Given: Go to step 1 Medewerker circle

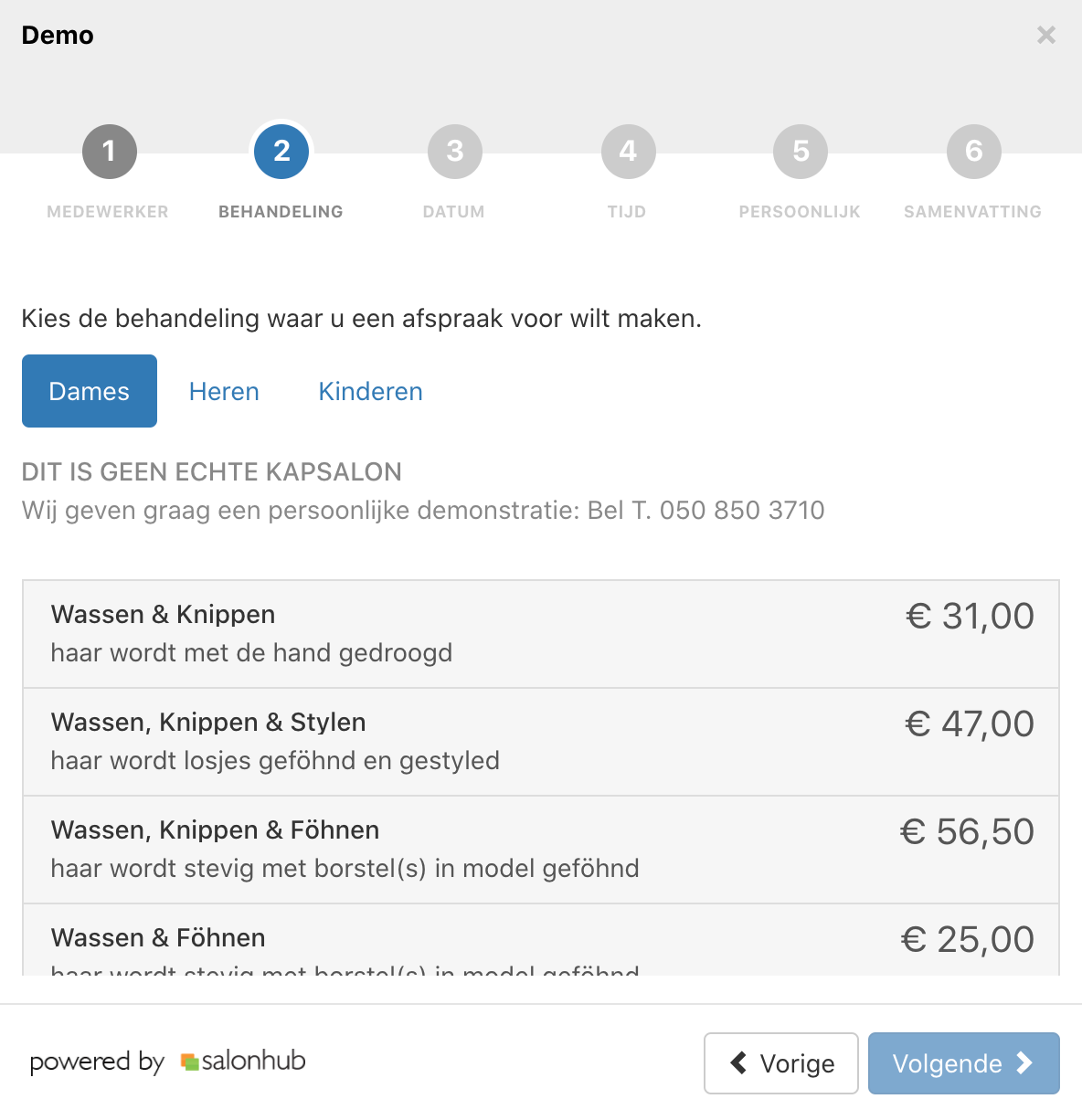Looking at the screenshot, I should tap(109, 152).
